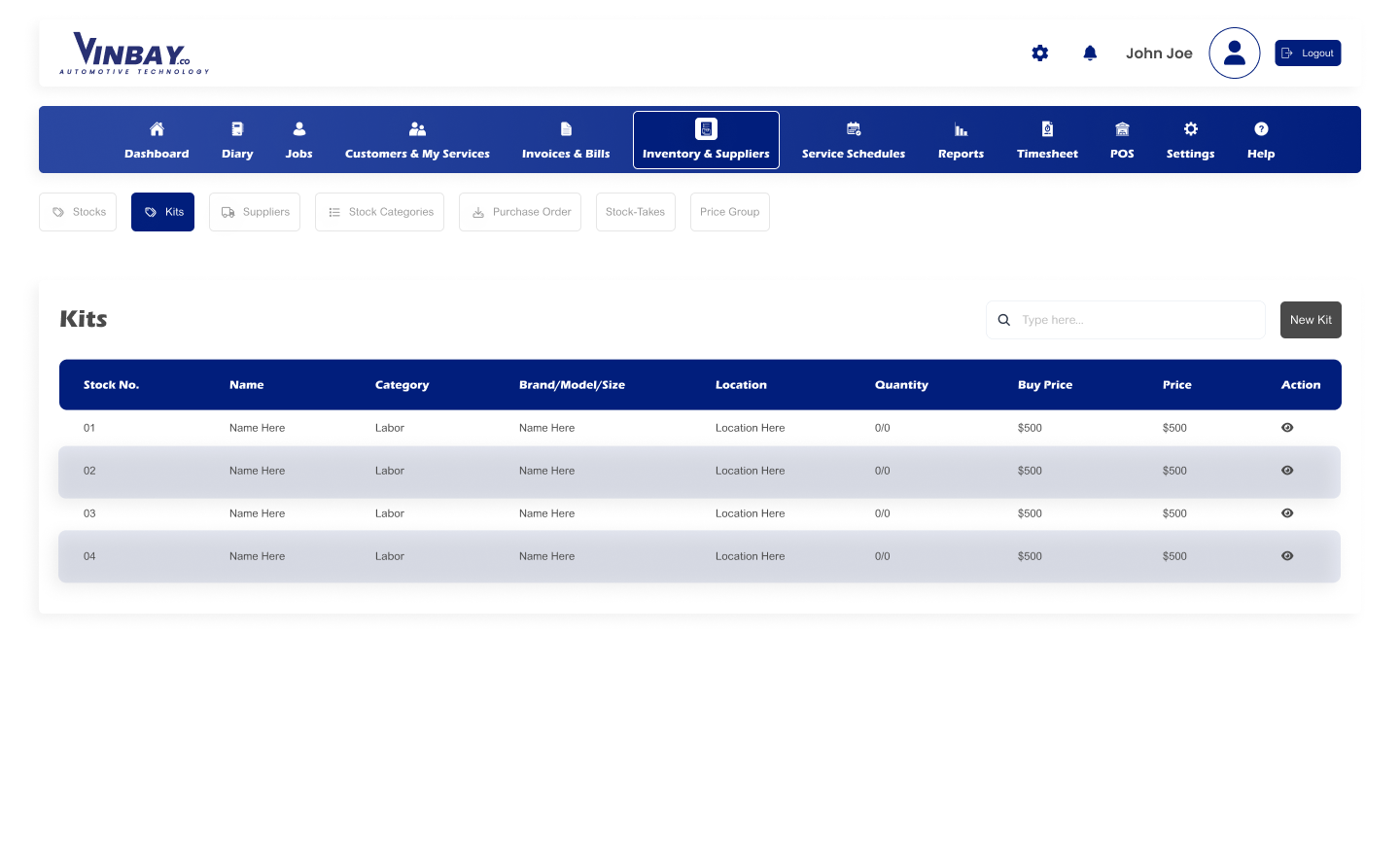Screen dimensions: 1400x846
Task: Open POS register icon
Action: click(1122, 129)
